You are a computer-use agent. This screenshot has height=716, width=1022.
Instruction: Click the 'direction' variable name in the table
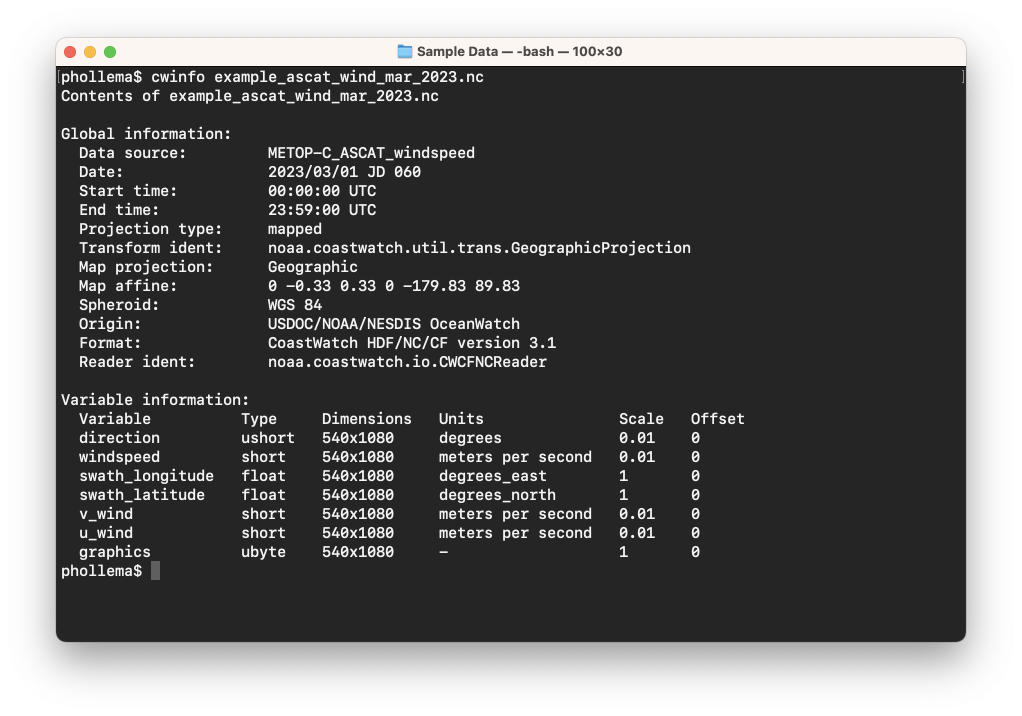tap(119, 438)
